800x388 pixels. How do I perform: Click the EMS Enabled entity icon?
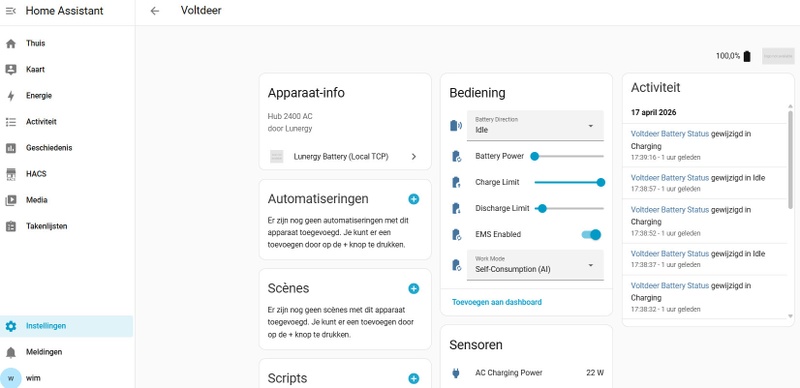coord(456,234)
